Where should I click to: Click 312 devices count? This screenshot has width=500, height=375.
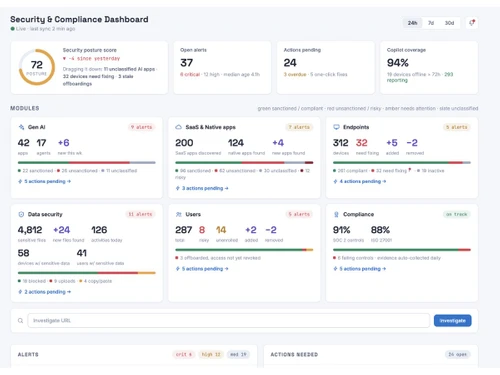340,143
